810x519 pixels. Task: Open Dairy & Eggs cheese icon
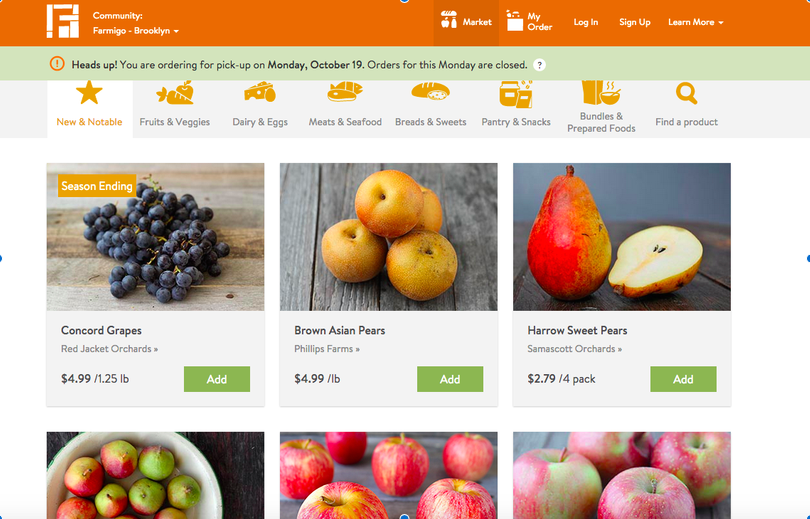260,92
